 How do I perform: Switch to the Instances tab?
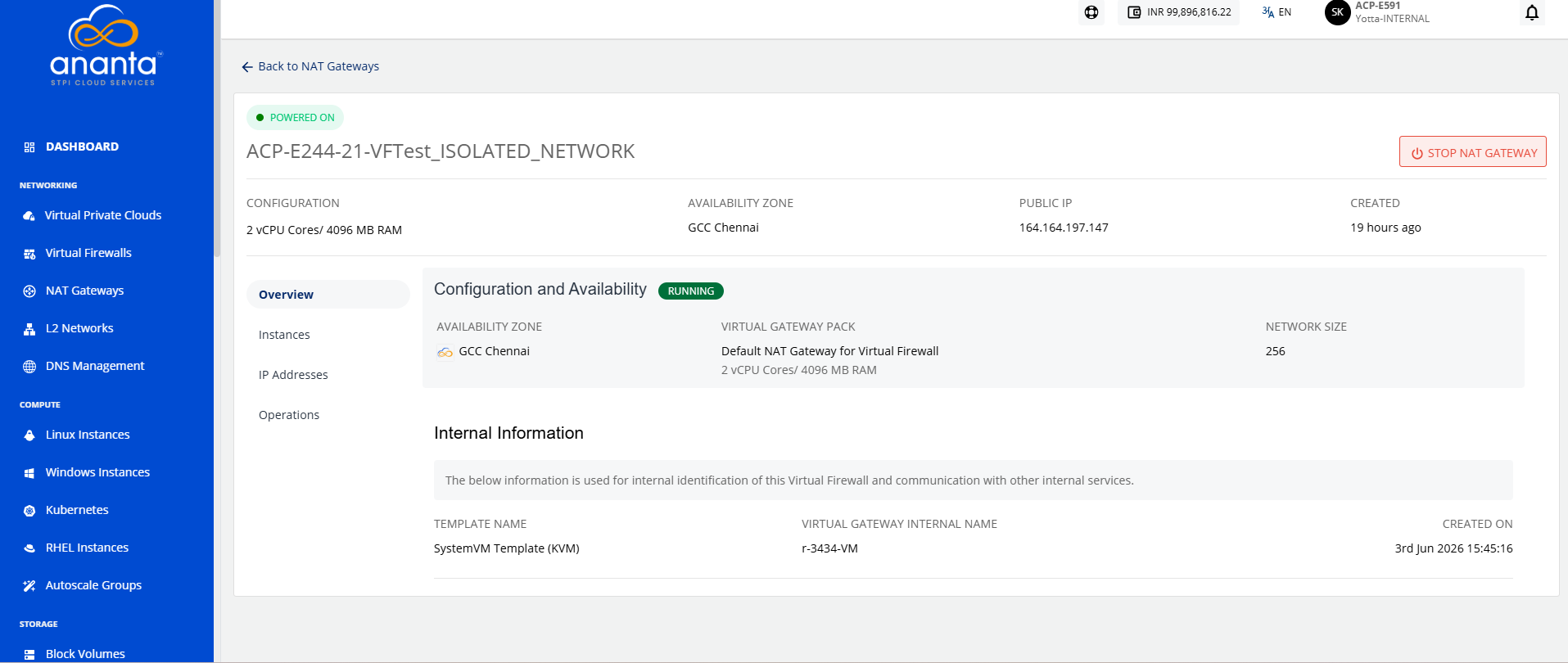[x=284, y=335]
